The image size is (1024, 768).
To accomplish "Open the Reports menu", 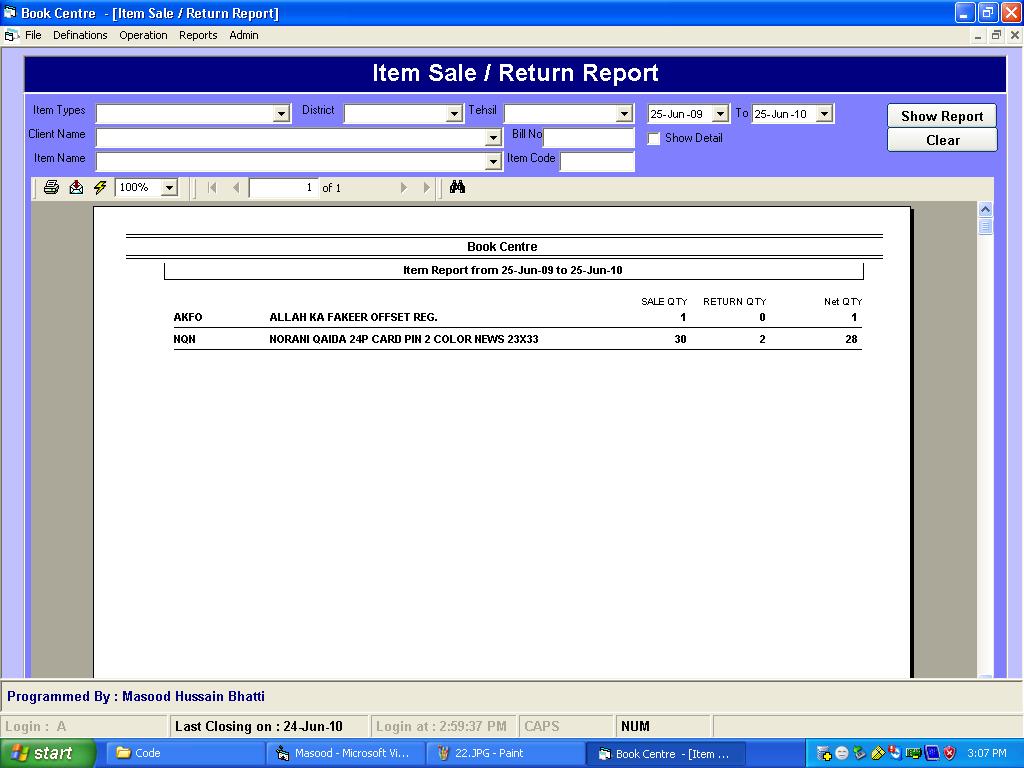I will [198, 35].
